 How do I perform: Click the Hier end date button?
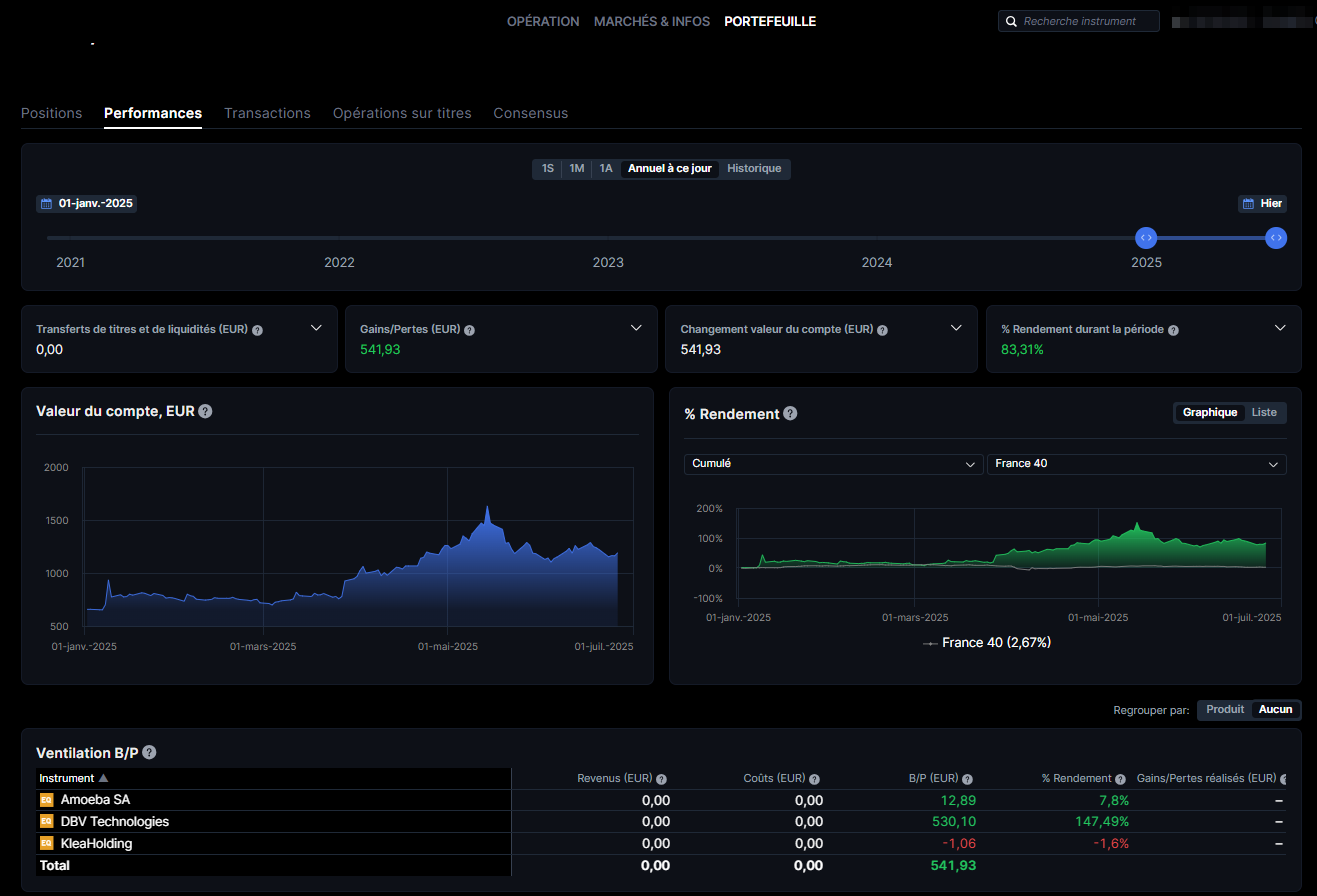coord(1262,204)
